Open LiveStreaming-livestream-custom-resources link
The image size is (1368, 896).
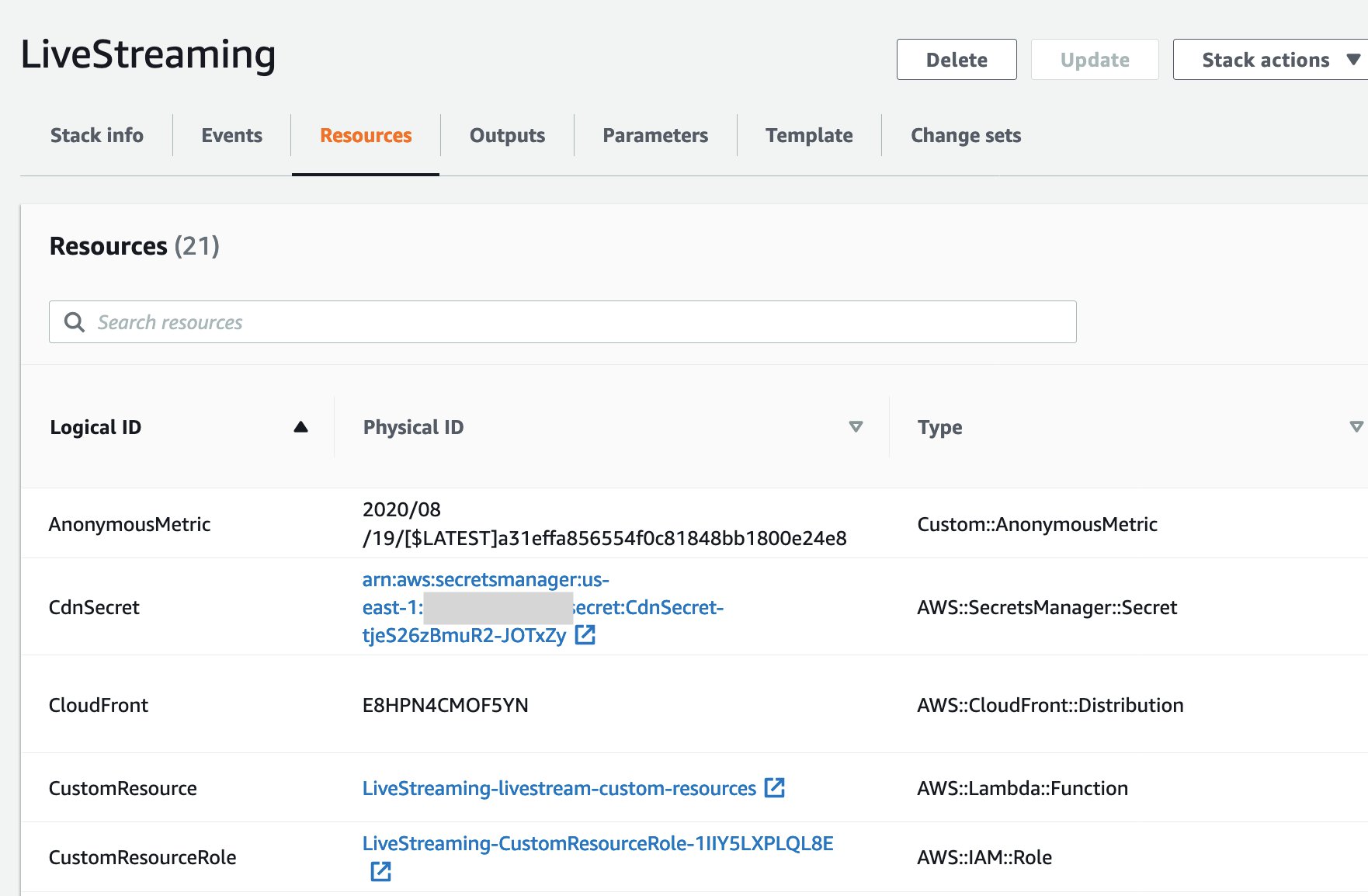point(559,788)
